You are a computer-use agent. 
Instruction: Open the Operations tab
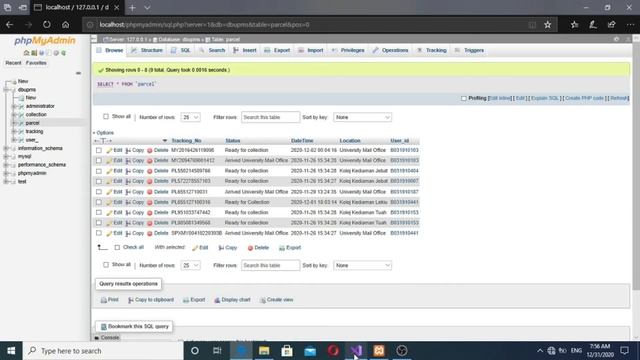pyautogui.click(x=390, y=50)
